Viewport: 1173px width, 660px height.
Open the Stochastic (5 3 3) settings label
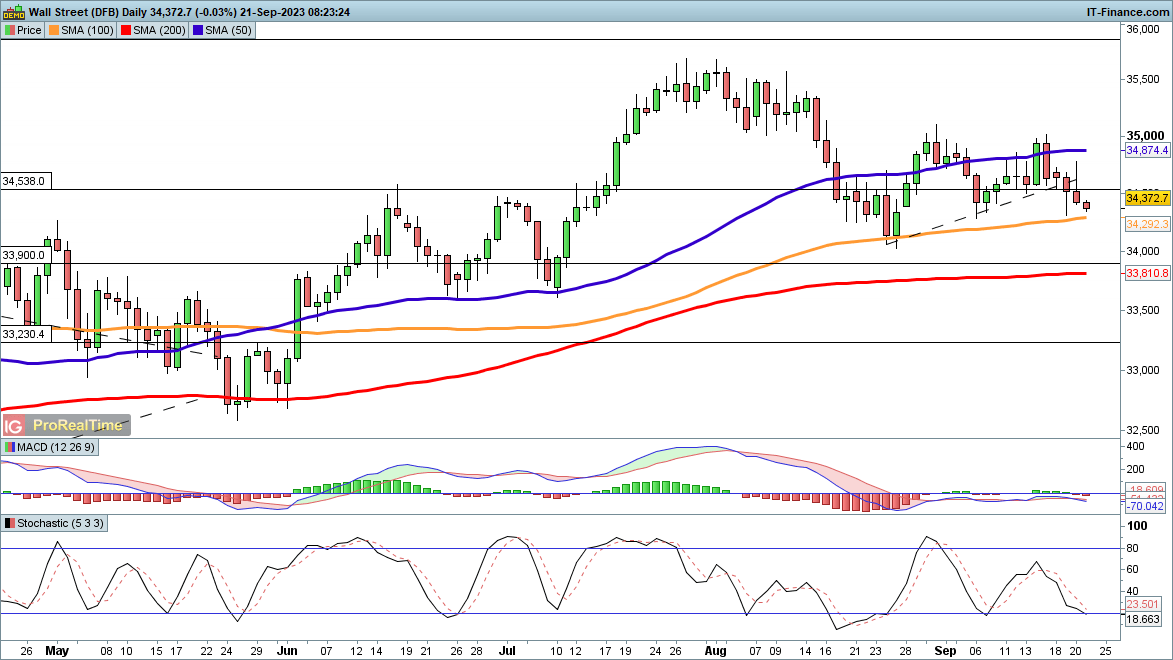pyautogui.click(x=60, y=523)
